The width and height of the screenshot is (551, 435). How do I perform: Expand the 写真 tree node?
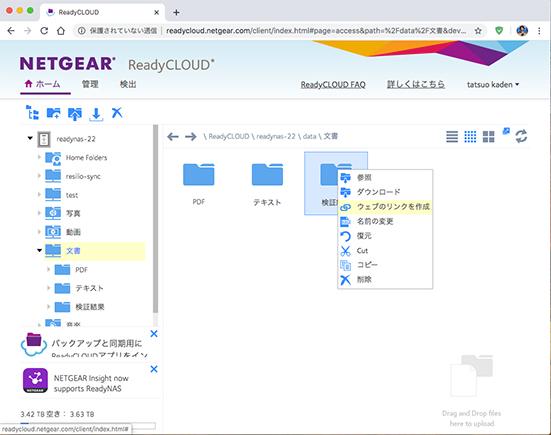click(x=39, y=213)
